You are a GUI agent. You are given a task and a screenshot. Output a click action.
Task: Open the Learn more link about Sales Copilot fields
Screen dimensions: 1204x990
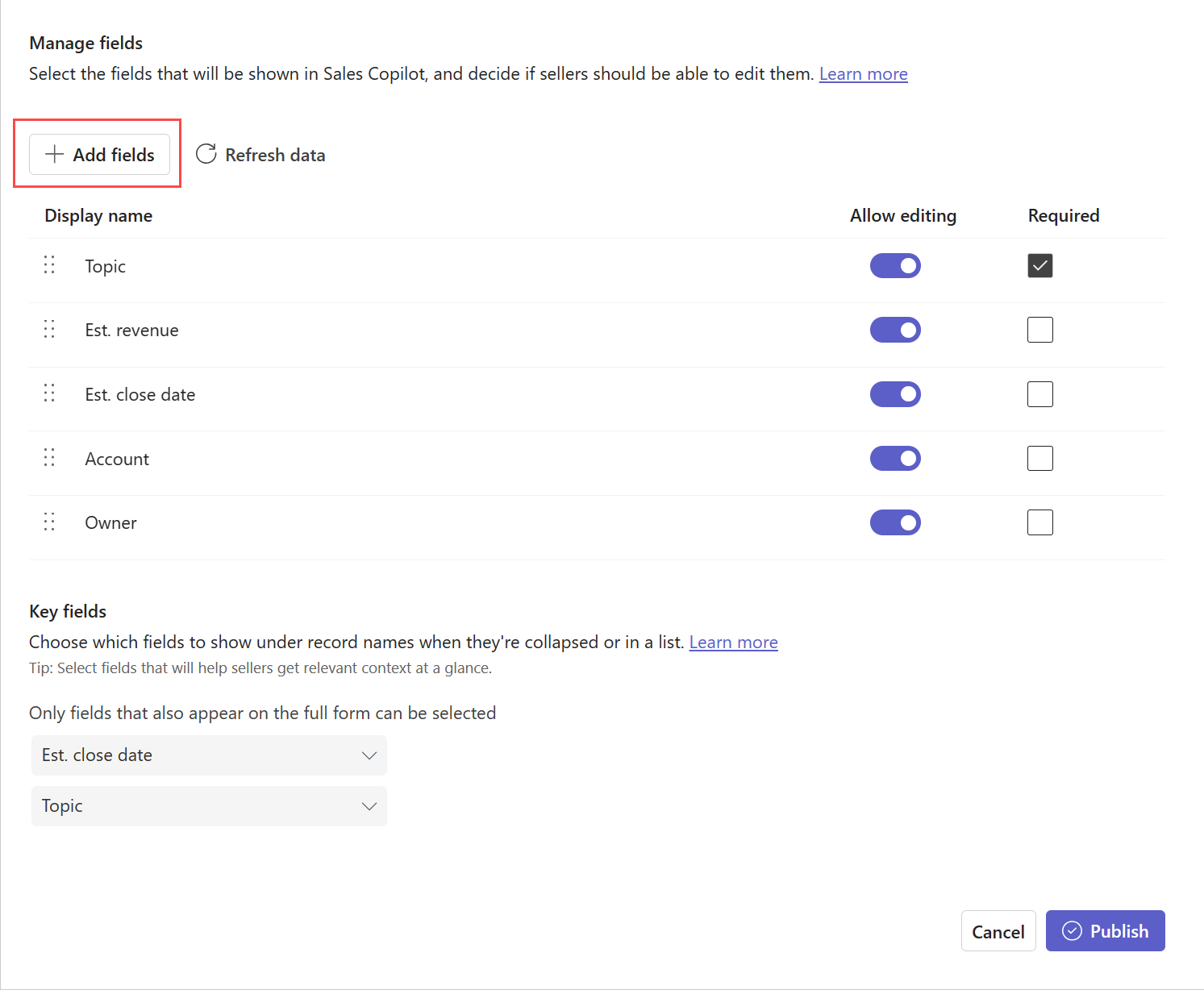(x=863, y=73)
